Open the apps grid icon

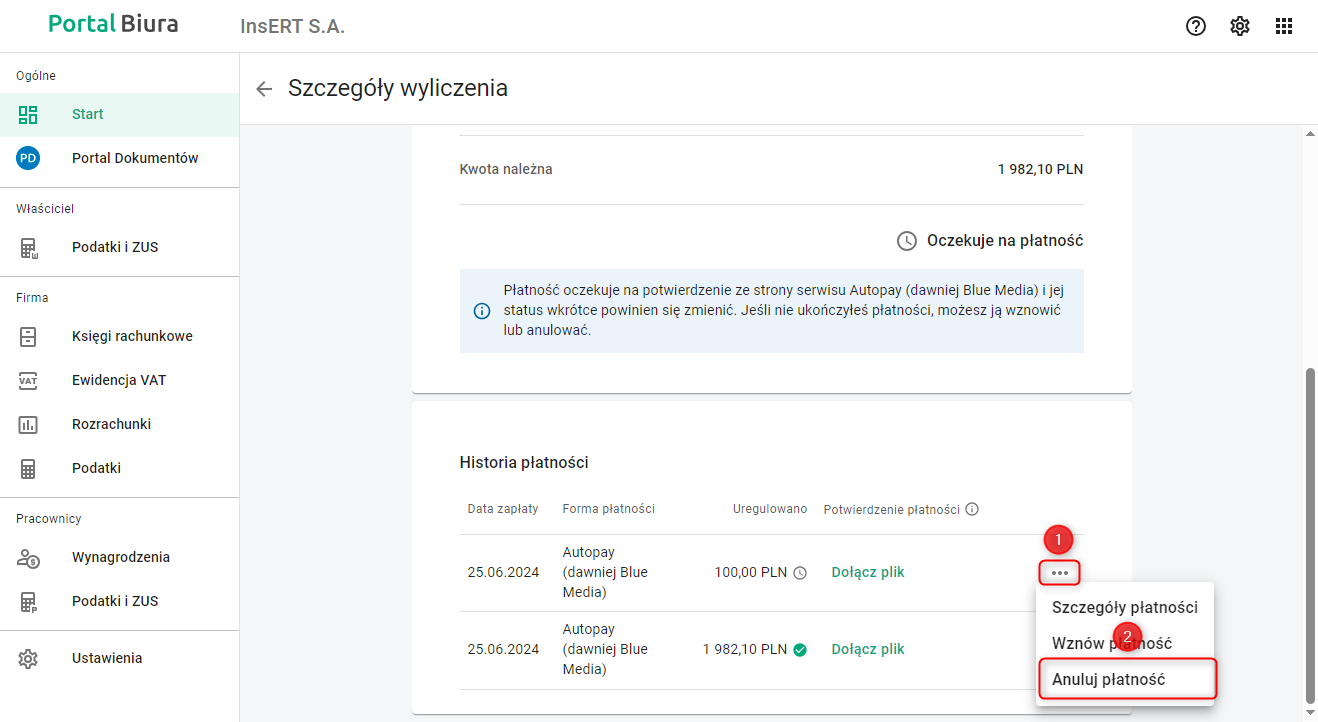click(1284, 27)
